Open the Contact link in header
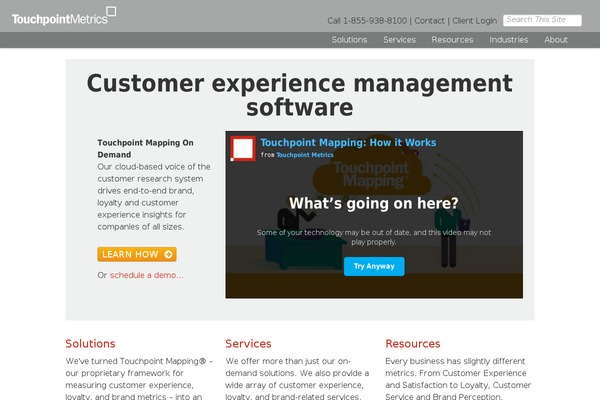 [x=429, y=21]
